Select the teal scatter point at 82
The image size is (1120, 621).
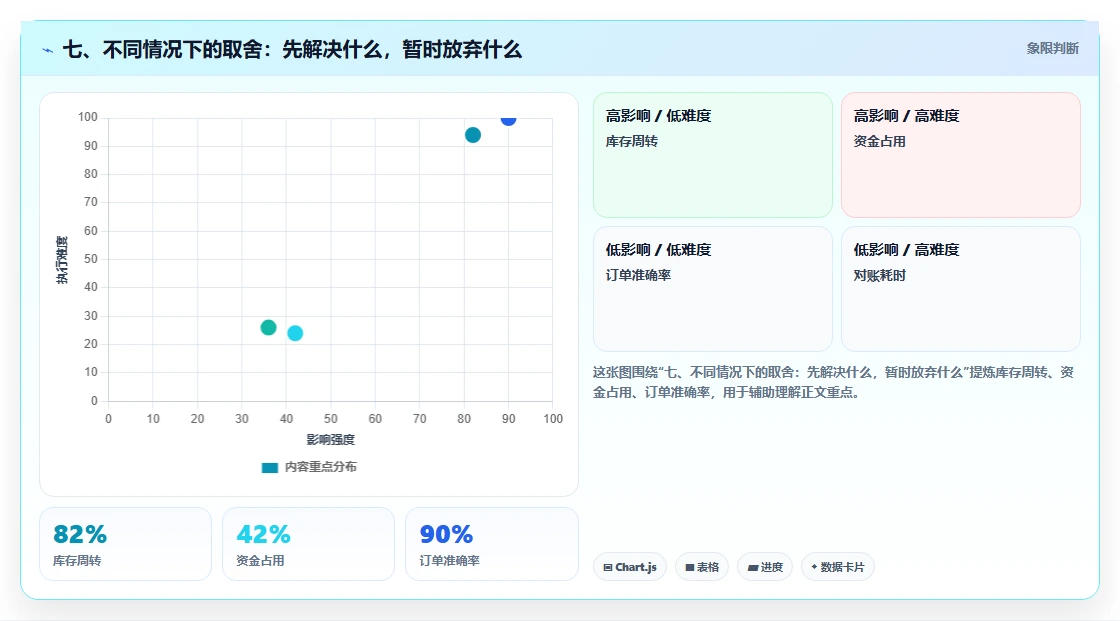473,135
